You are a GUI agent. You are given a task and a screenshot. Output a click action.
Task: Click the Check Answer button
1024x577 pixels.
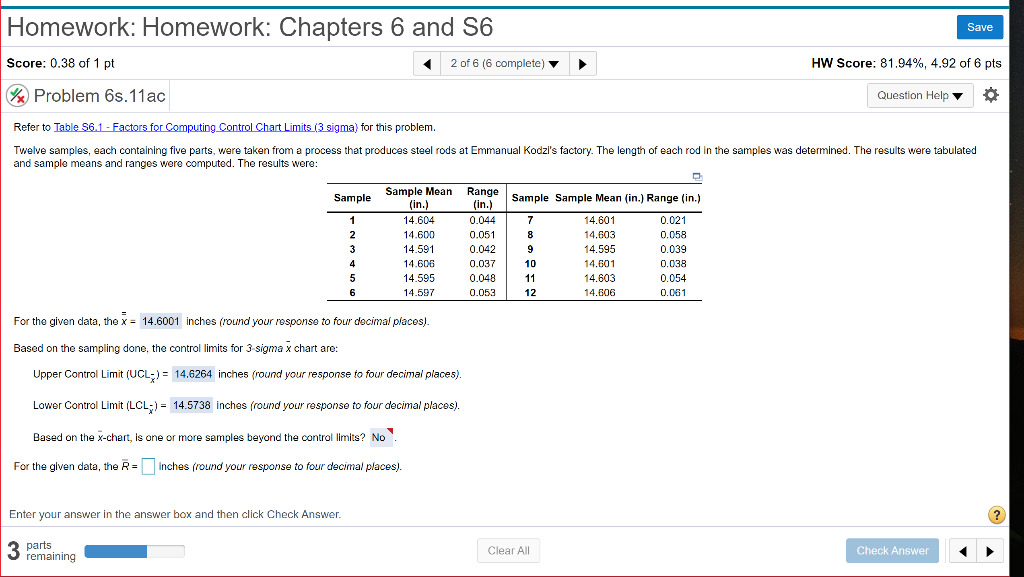[892, 551]
